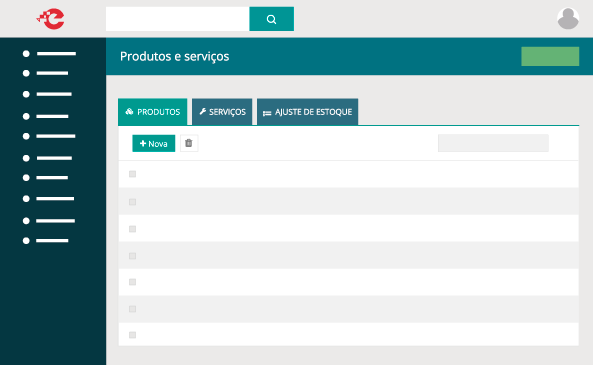Check the last table row checkbox
593x365 pixels.
click(132, 335)
